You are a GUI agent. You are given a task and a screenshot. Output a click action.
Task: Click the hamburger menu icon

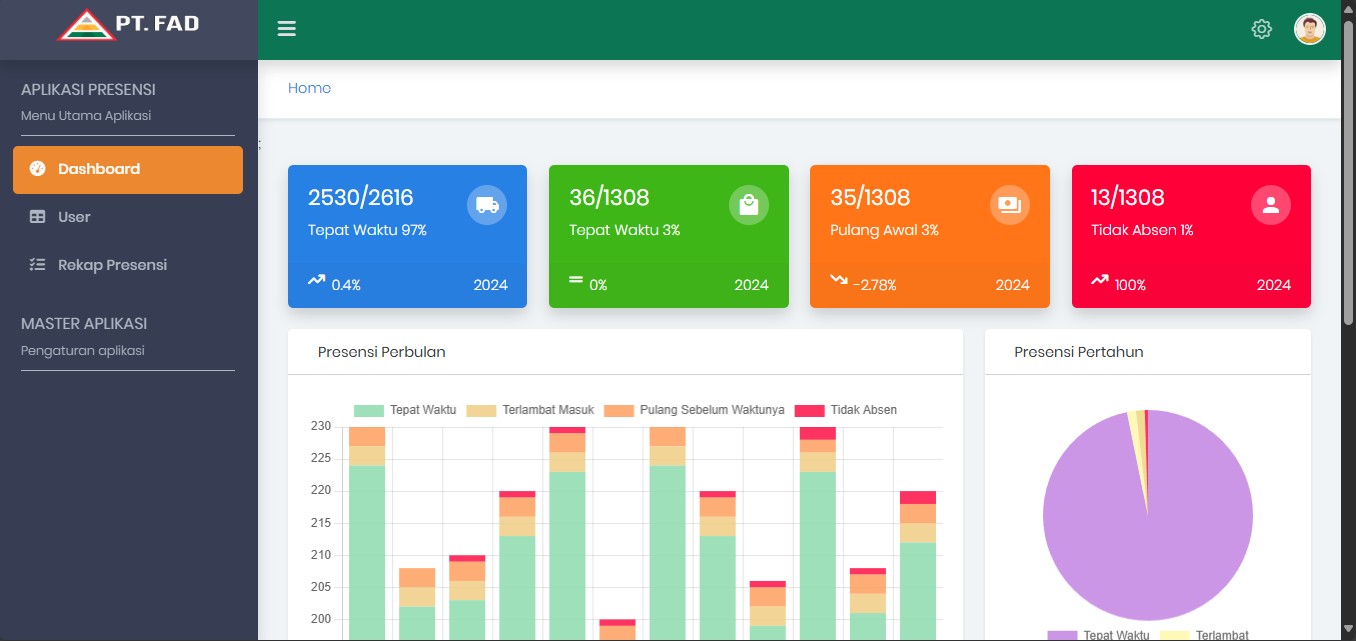[x=287, y=29]
